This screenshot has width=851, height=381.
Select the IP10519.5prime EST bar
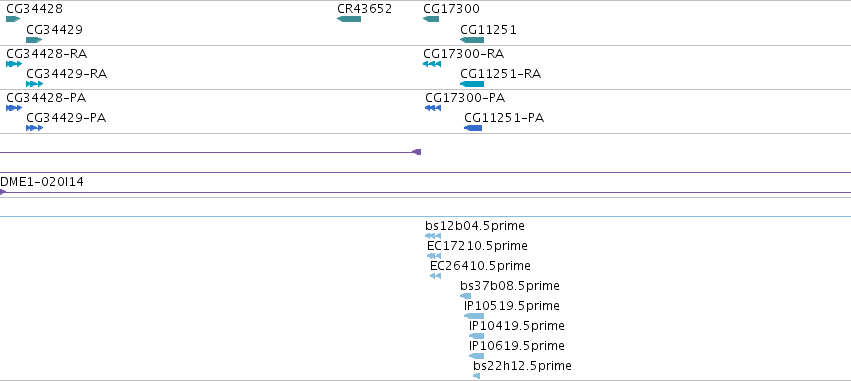[x=474, y=316]
